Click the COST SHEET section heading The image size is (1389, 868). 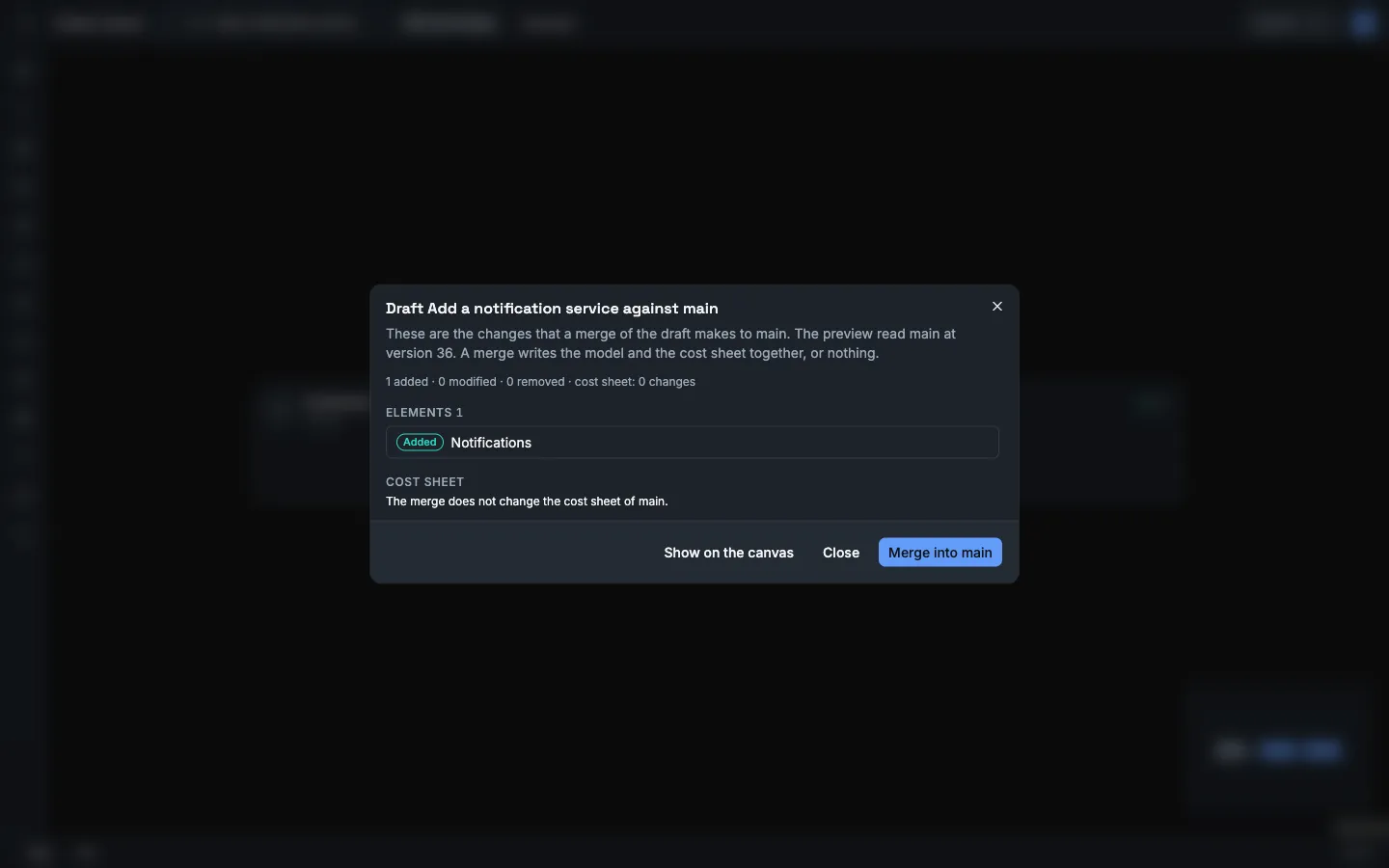pos(424,482)
